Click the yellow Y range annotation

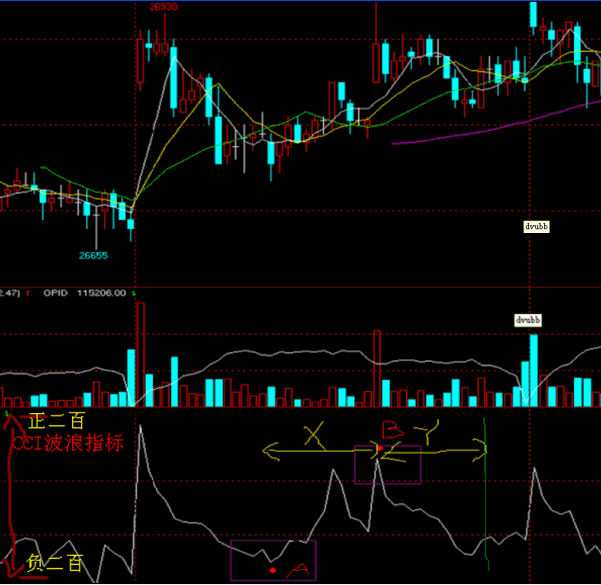(431, 435)
